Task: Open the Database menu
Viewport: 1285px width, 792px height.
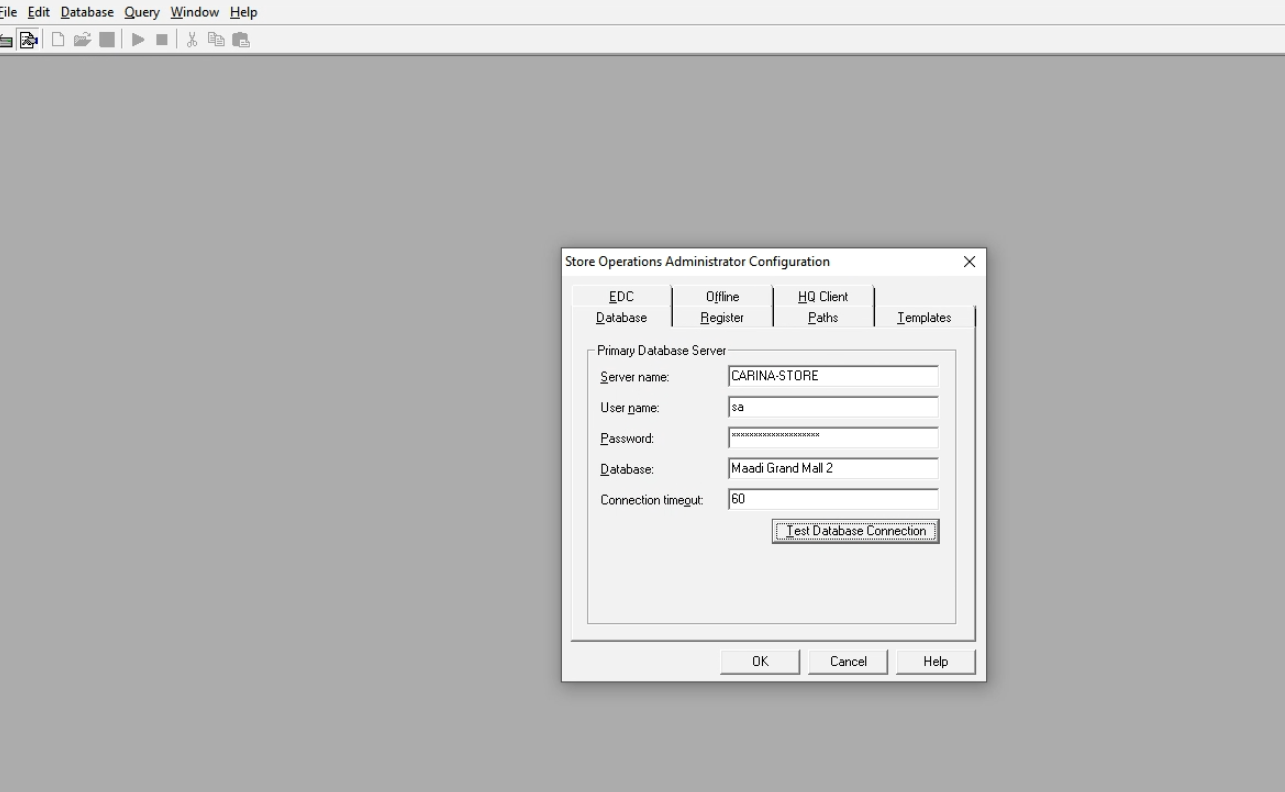Action: coord(87,12)
